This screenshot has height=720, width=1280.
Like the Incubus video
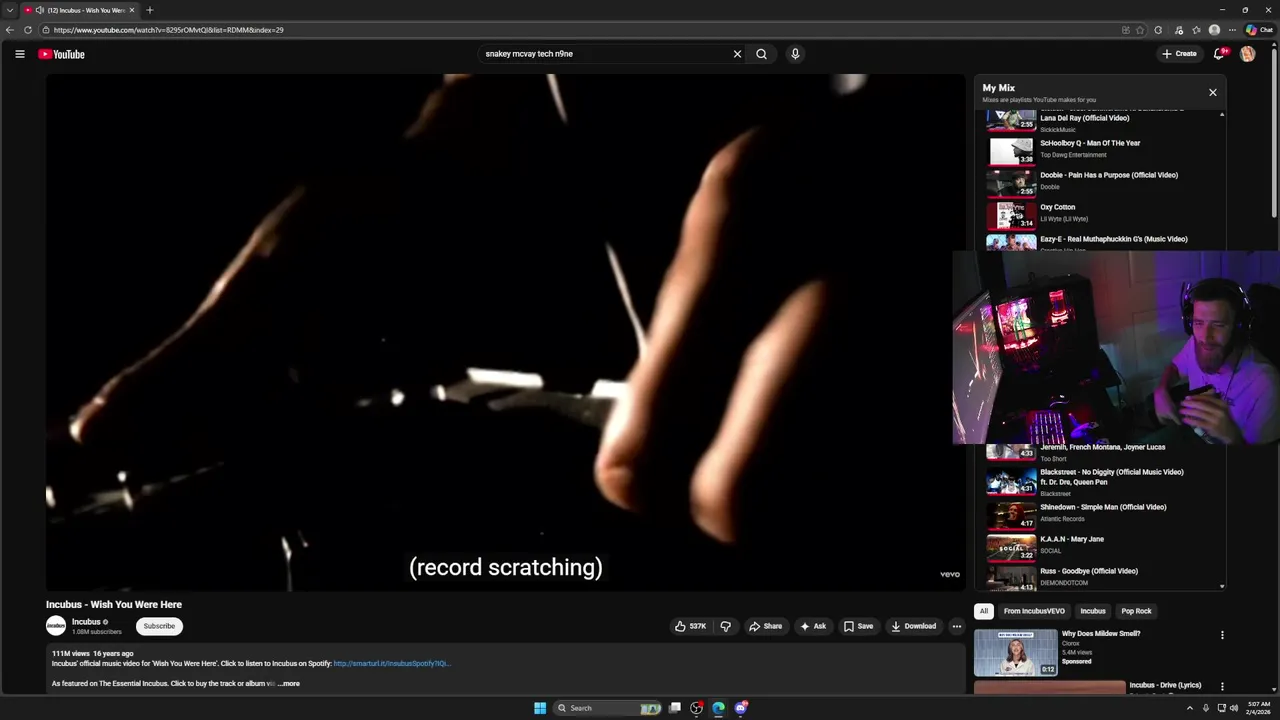click(690, 626)
